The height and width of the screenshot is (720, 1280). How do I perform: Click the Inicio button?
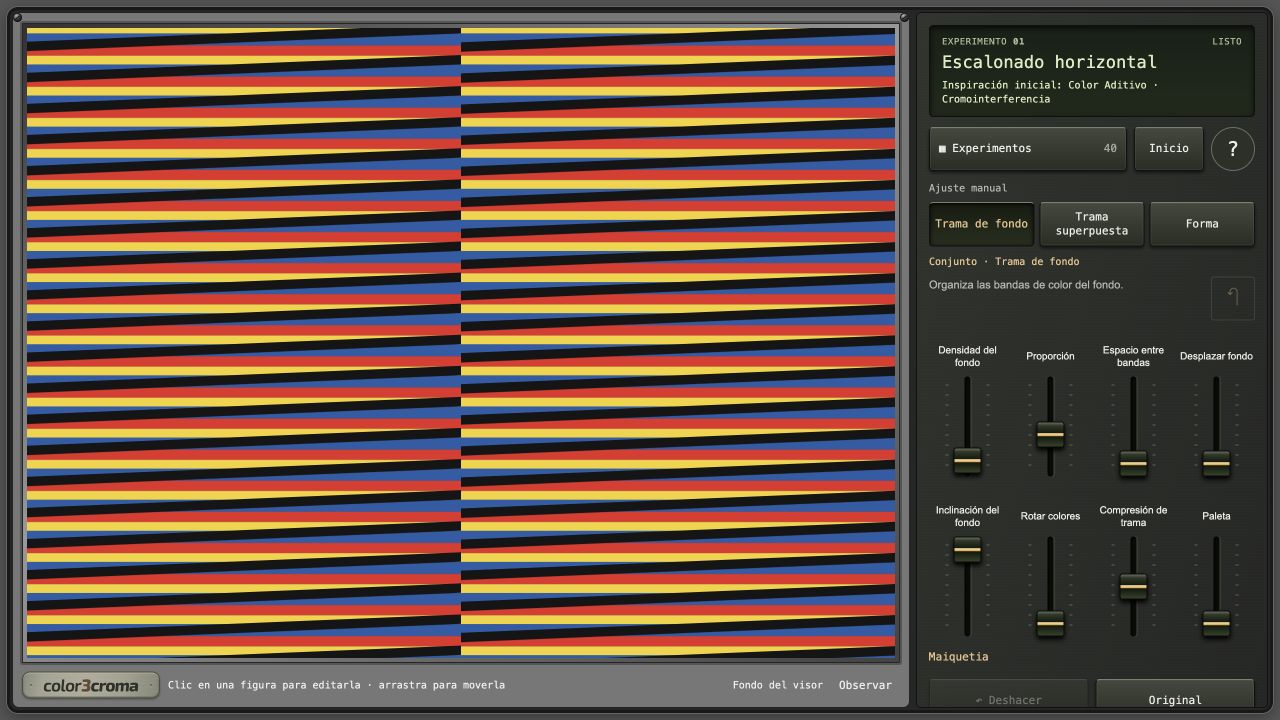click(1168, 149)
